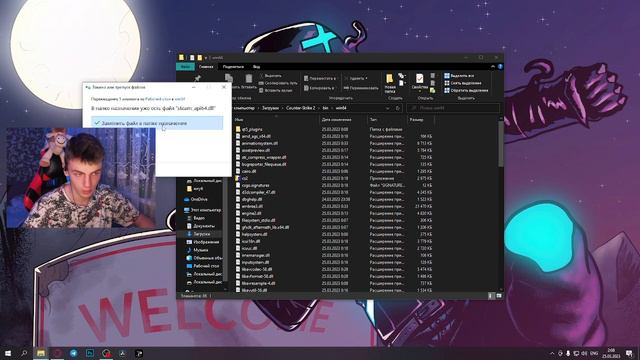Refresh the folder with the address bar button

point(398,108)
